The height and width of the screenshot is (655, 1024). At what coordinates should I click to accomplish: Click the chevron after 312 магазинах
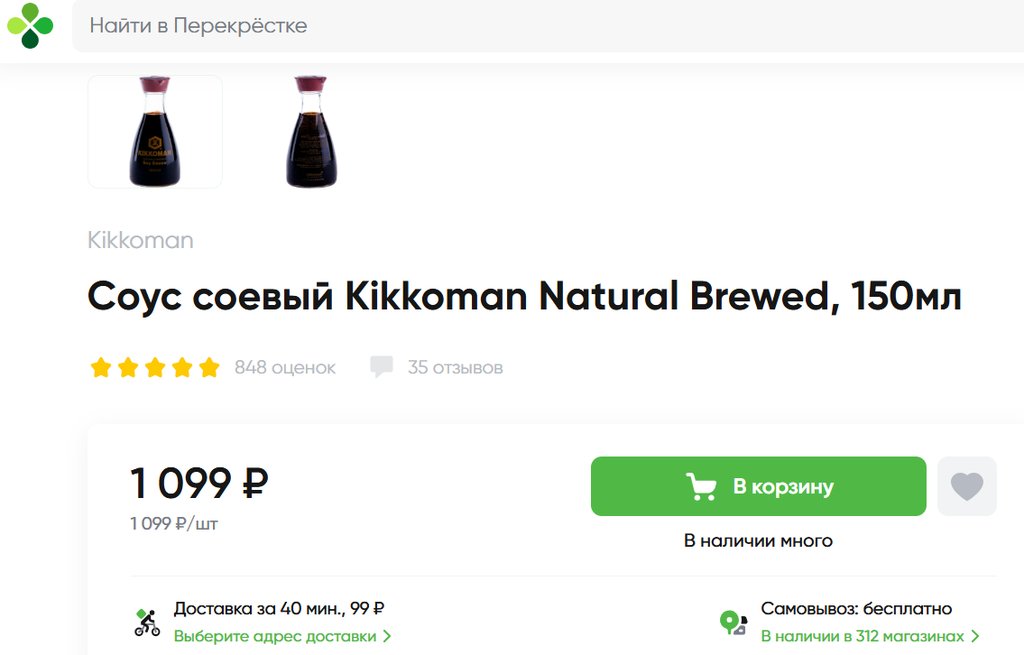coord(975,636)
